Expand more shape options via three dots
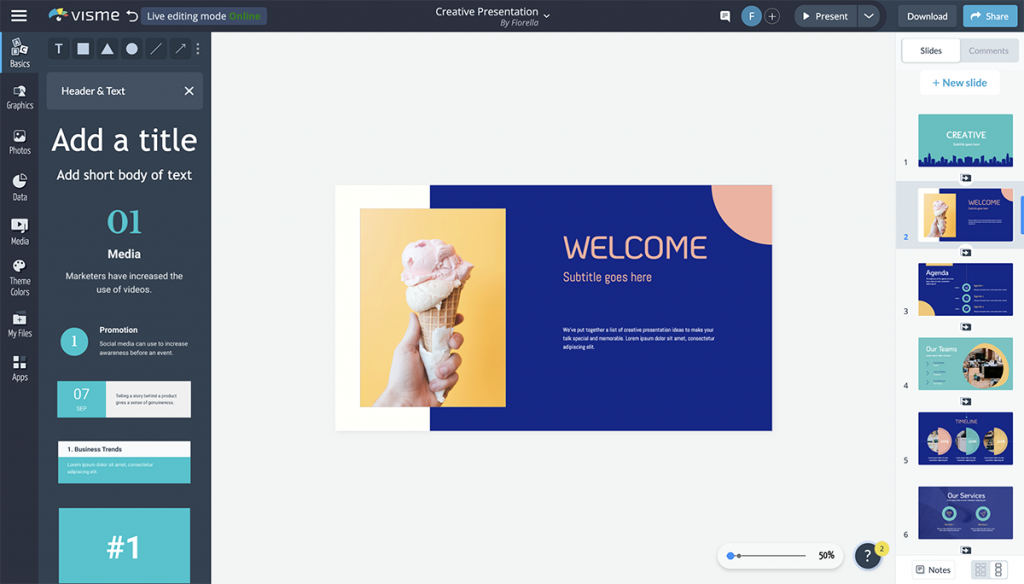 coord(198,49)
